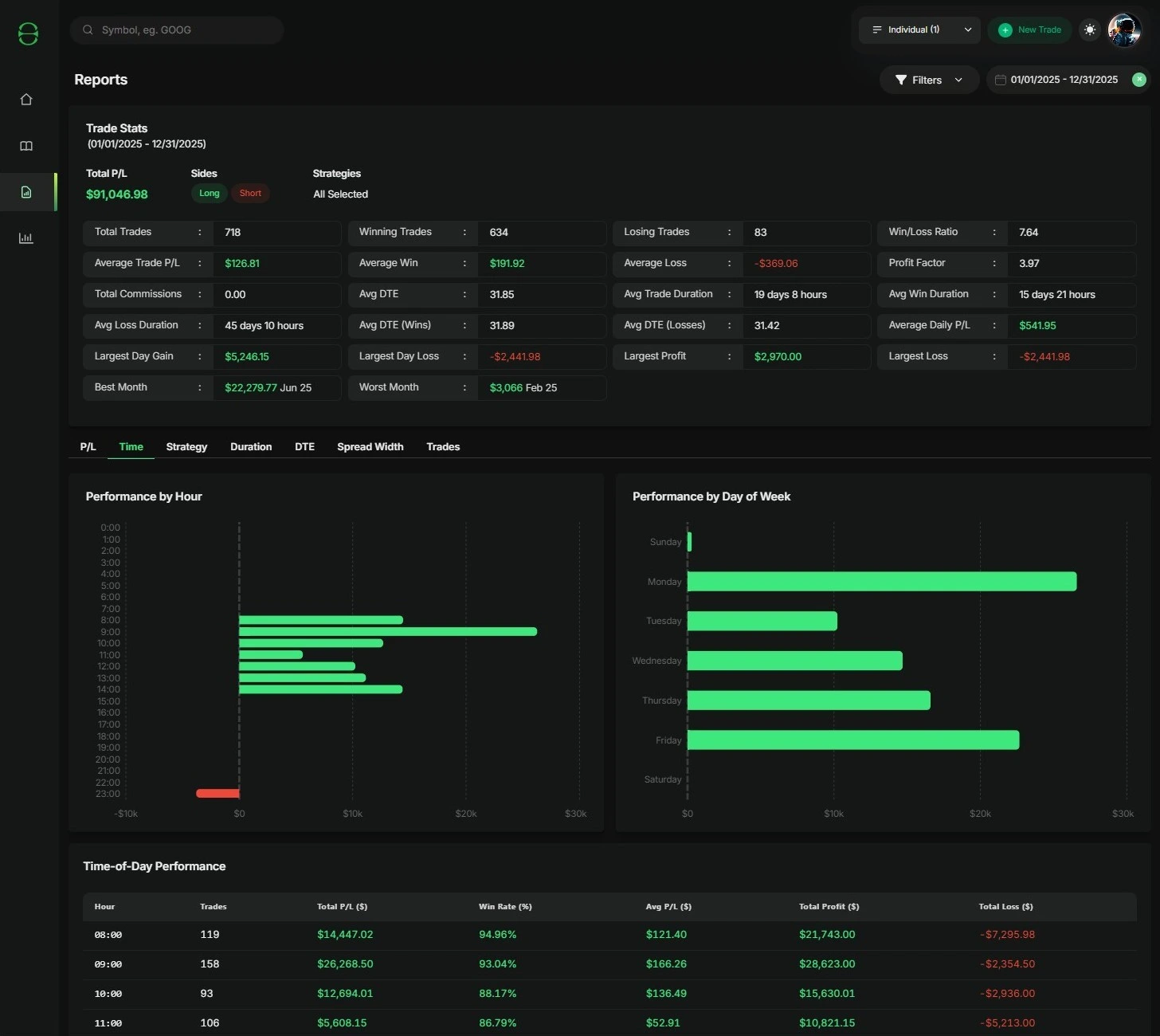Open the Filters dropdown chevron
The image size is (1160, 1036).
[x=958, y=80]
